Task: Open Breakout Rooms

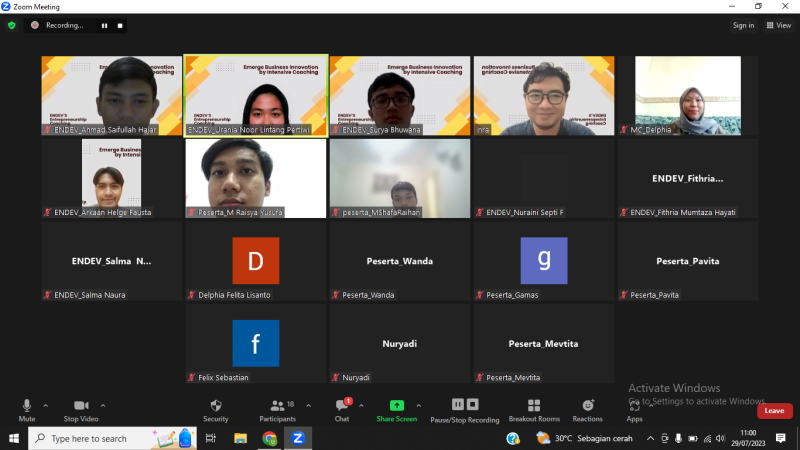Action: coord(534,410)
